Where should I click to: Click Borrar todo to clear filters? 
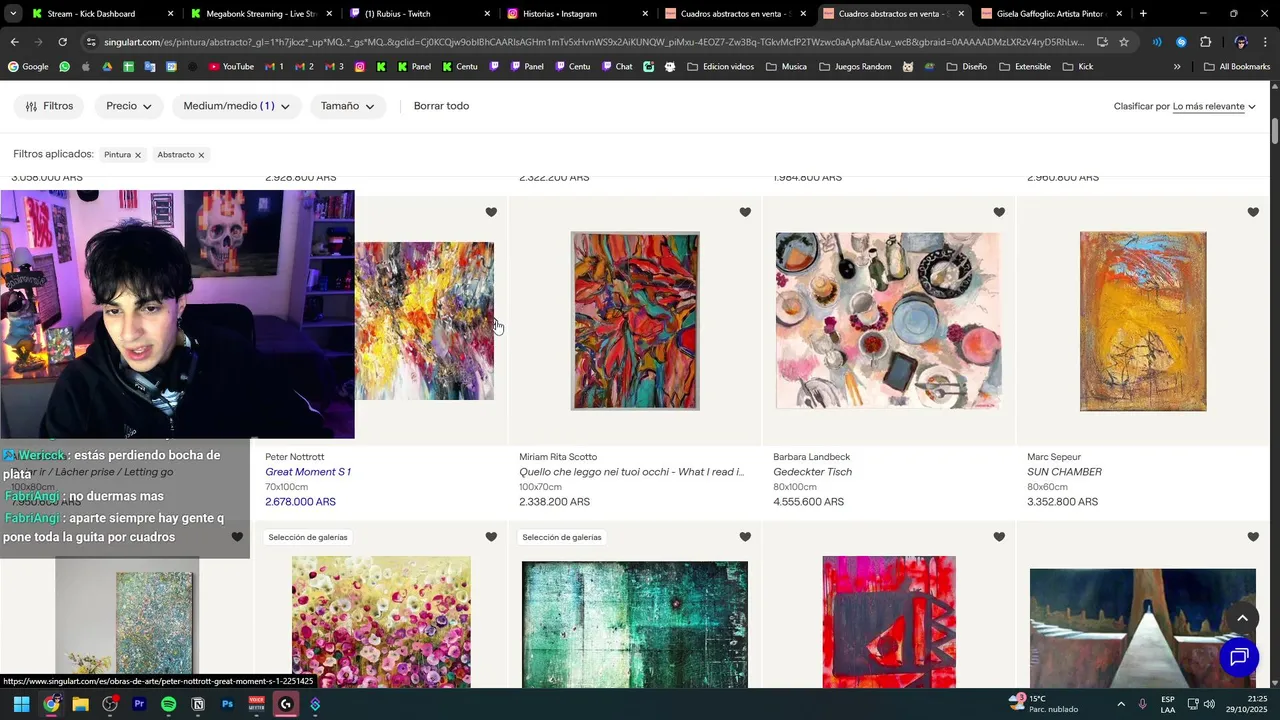[x=441, y=106]
